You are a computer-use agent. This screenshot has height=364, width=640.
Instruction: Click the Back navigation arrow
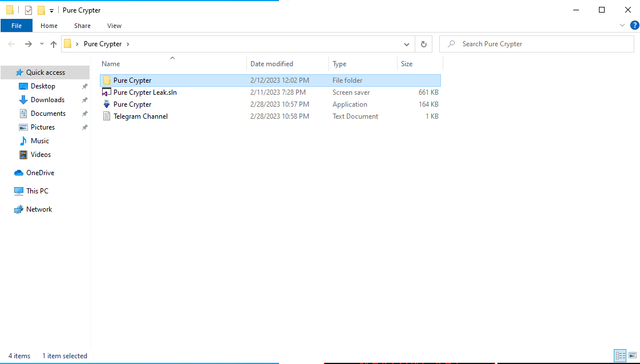pyautogui.click(x=11, y=44)
